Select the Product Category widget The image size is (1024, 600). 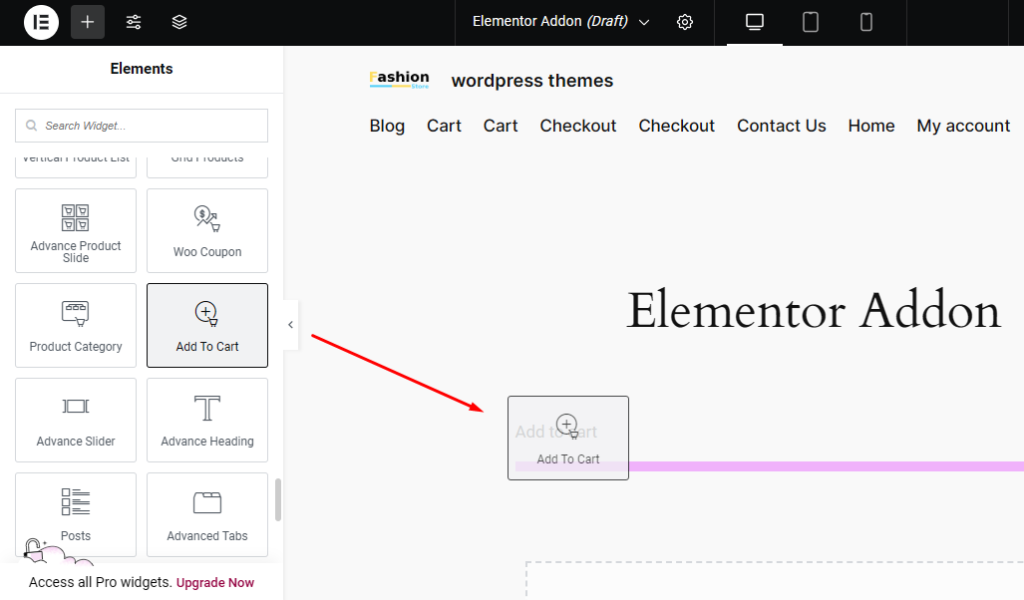tap(76, 325)
